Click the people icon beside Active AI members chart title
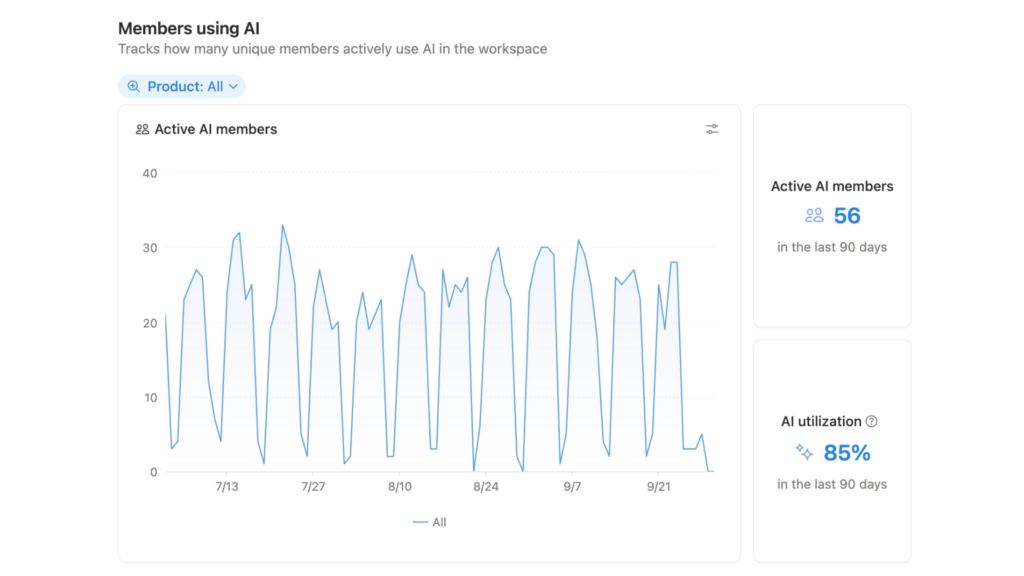The image size is (1024, 576). [142, 129]
